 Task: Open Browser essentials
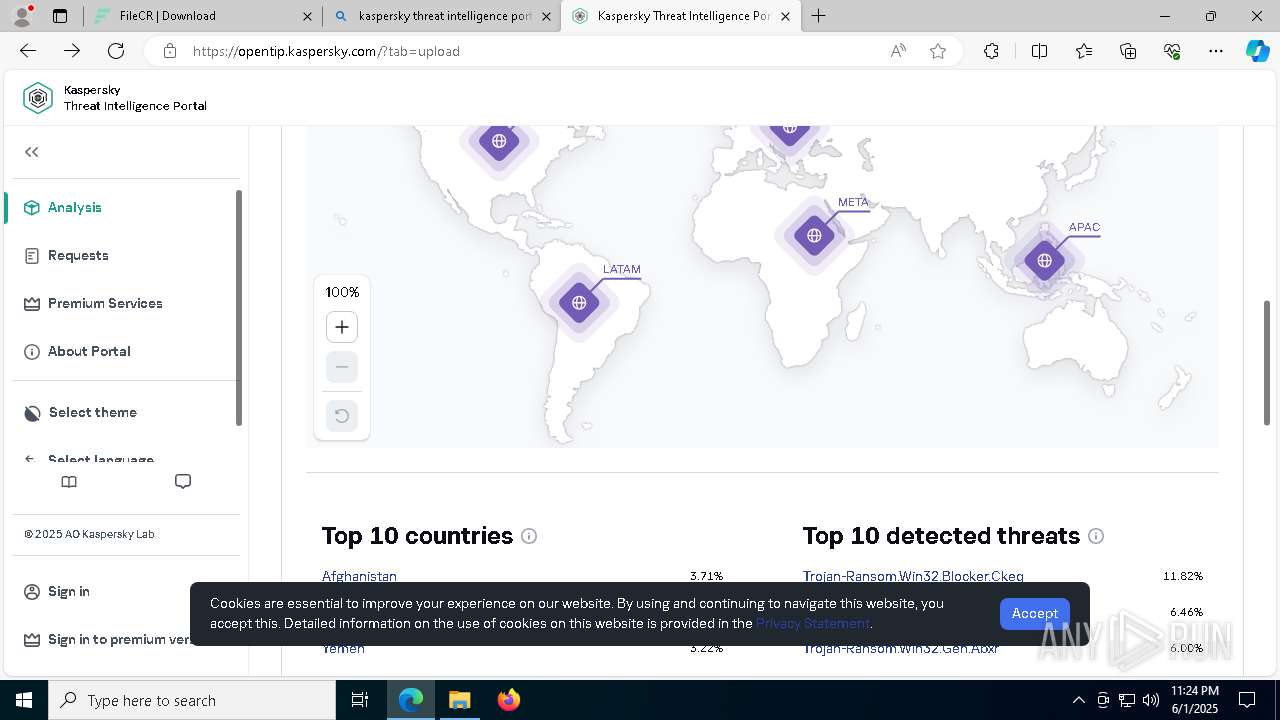point(1172,51)
